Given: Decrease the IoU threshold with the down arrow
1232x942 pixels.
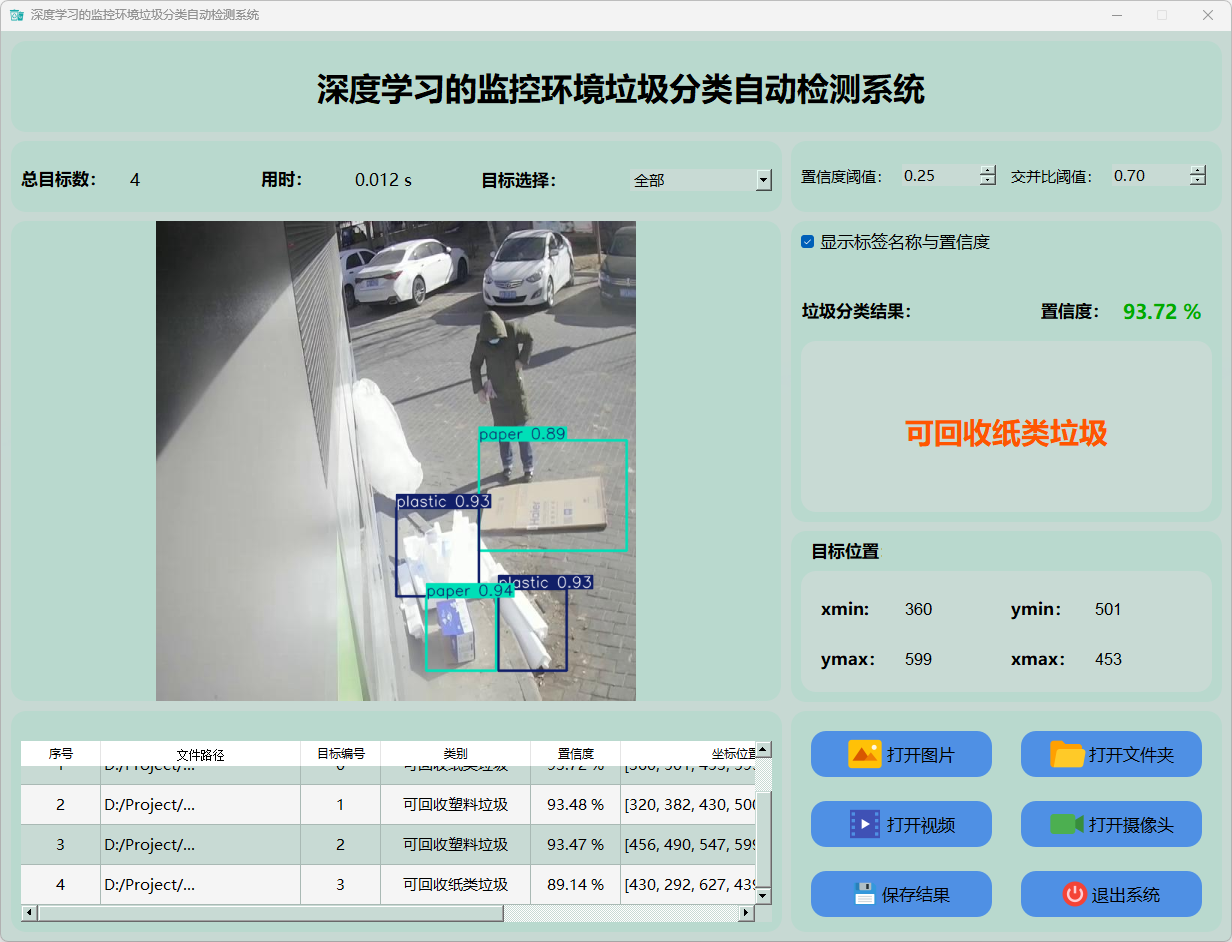Looking at the screenshot, I should [1198, 181].
